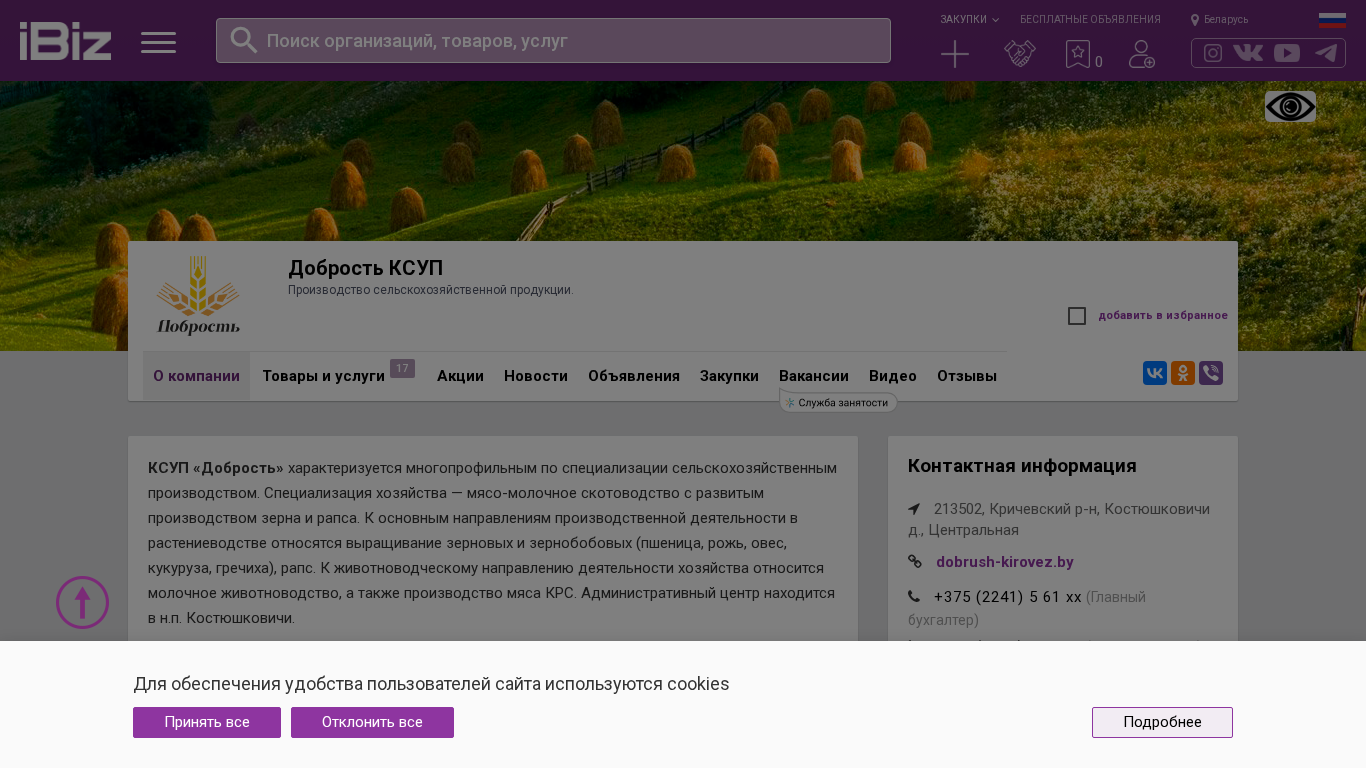Click the user registration icon
1366x768 pixels.
coord(1141,54)
